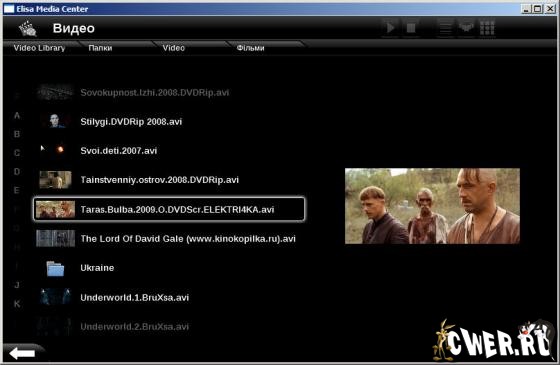Click the film clapperboard Video icon

(x=28, y=29)
